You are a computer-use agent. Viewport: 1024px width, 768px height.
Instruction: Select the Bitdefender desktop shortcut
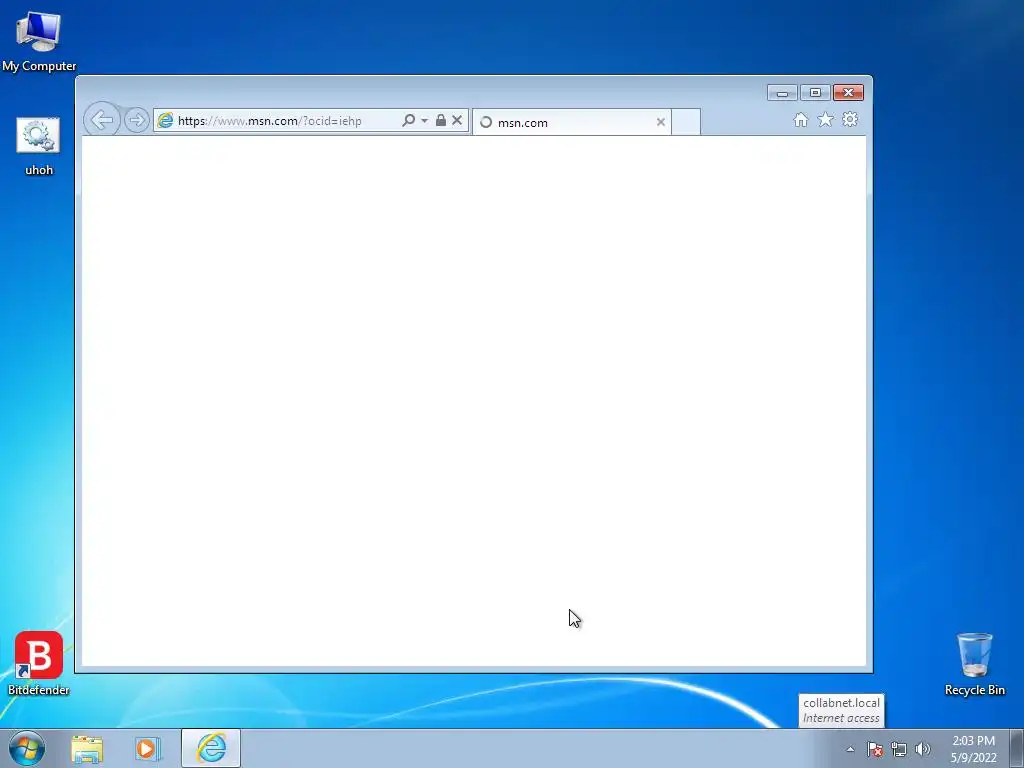click(39, 664)
